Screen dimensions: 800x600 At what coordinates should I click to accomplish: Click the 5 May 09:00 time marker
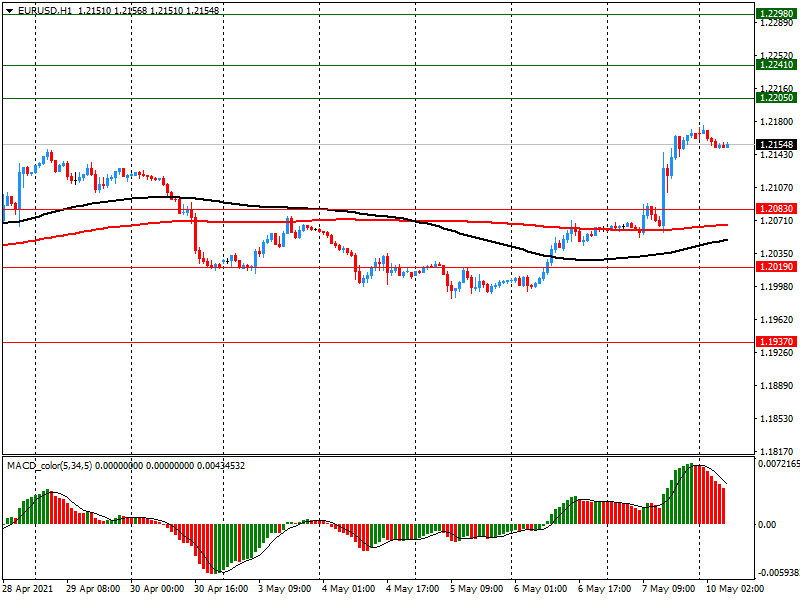[x=477, y=589]
